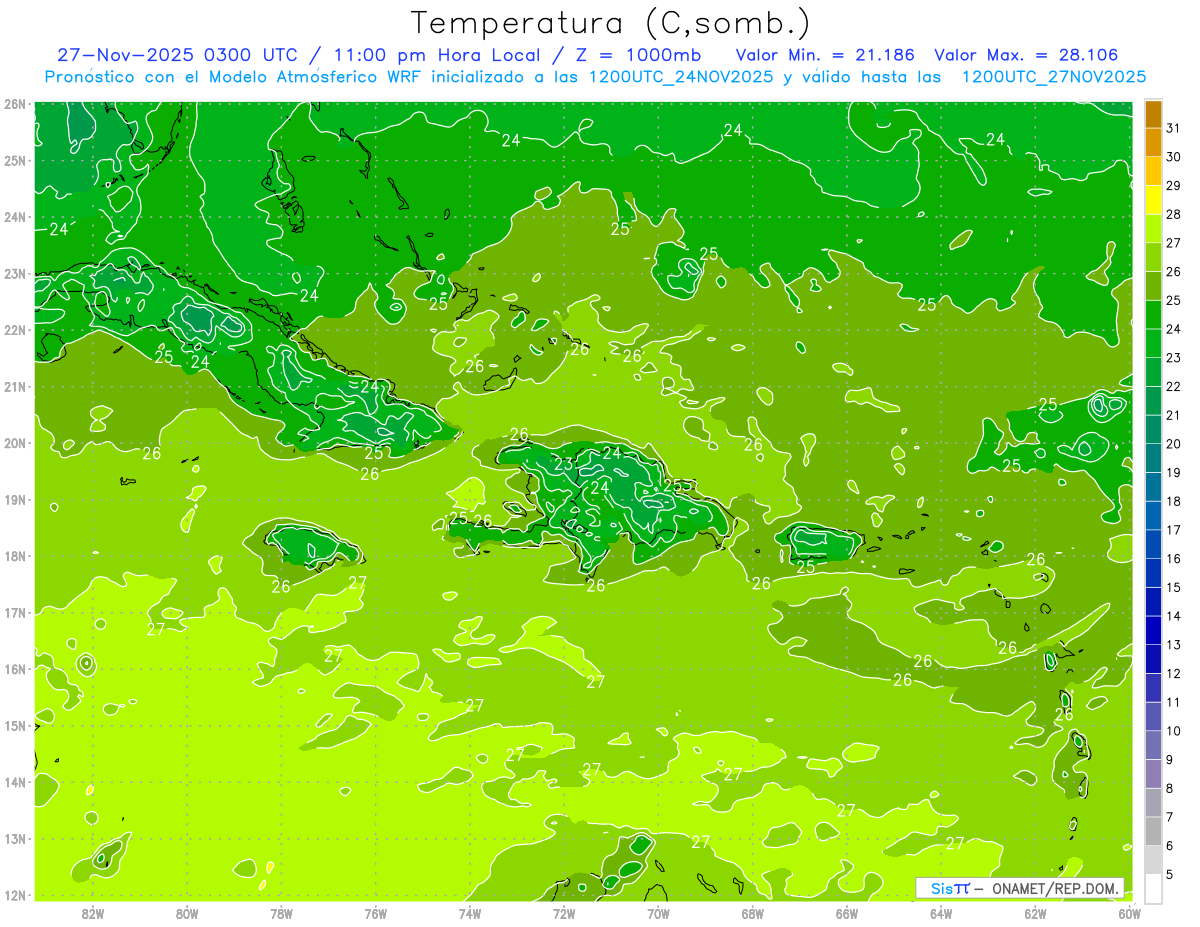This screenshot has width=1200, height=927.
Task: Click the orange legend swatch between 30 and 31
Action: pyautogui.click(x=1153, y=143)
